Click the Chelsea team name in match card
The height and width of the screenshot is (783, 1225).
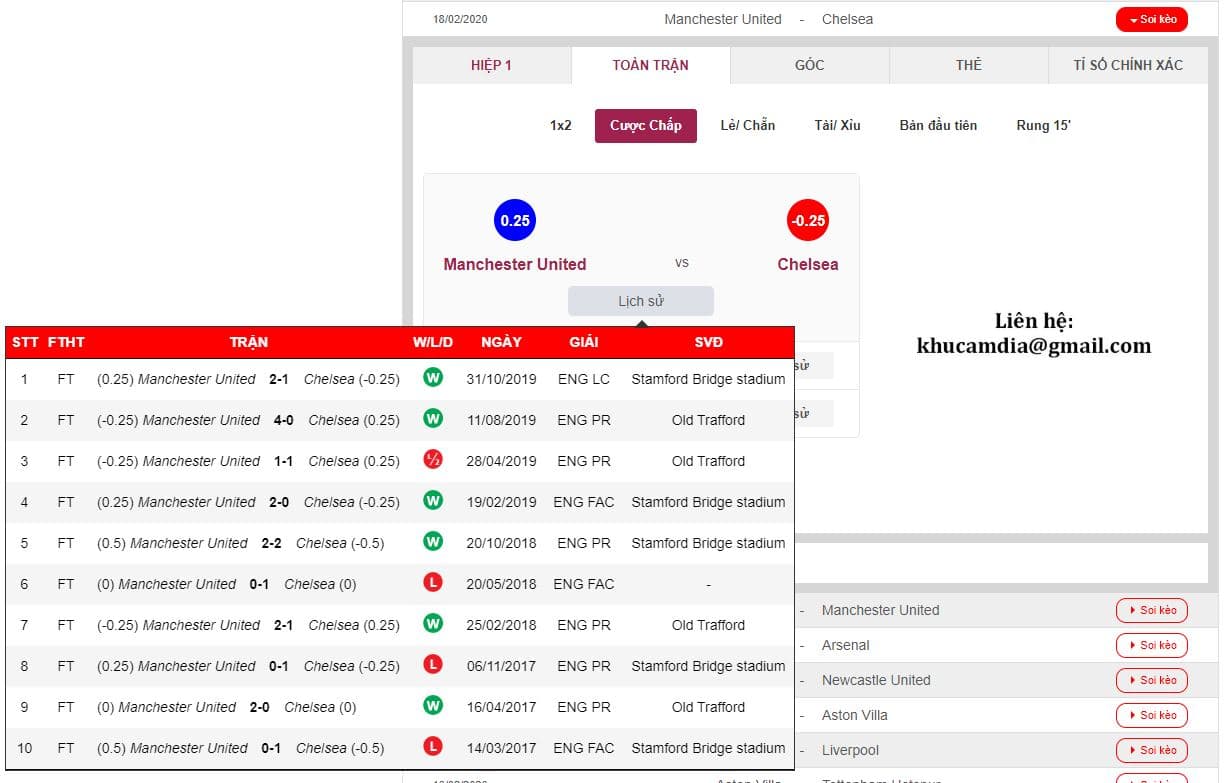click(x=808, y=264)
